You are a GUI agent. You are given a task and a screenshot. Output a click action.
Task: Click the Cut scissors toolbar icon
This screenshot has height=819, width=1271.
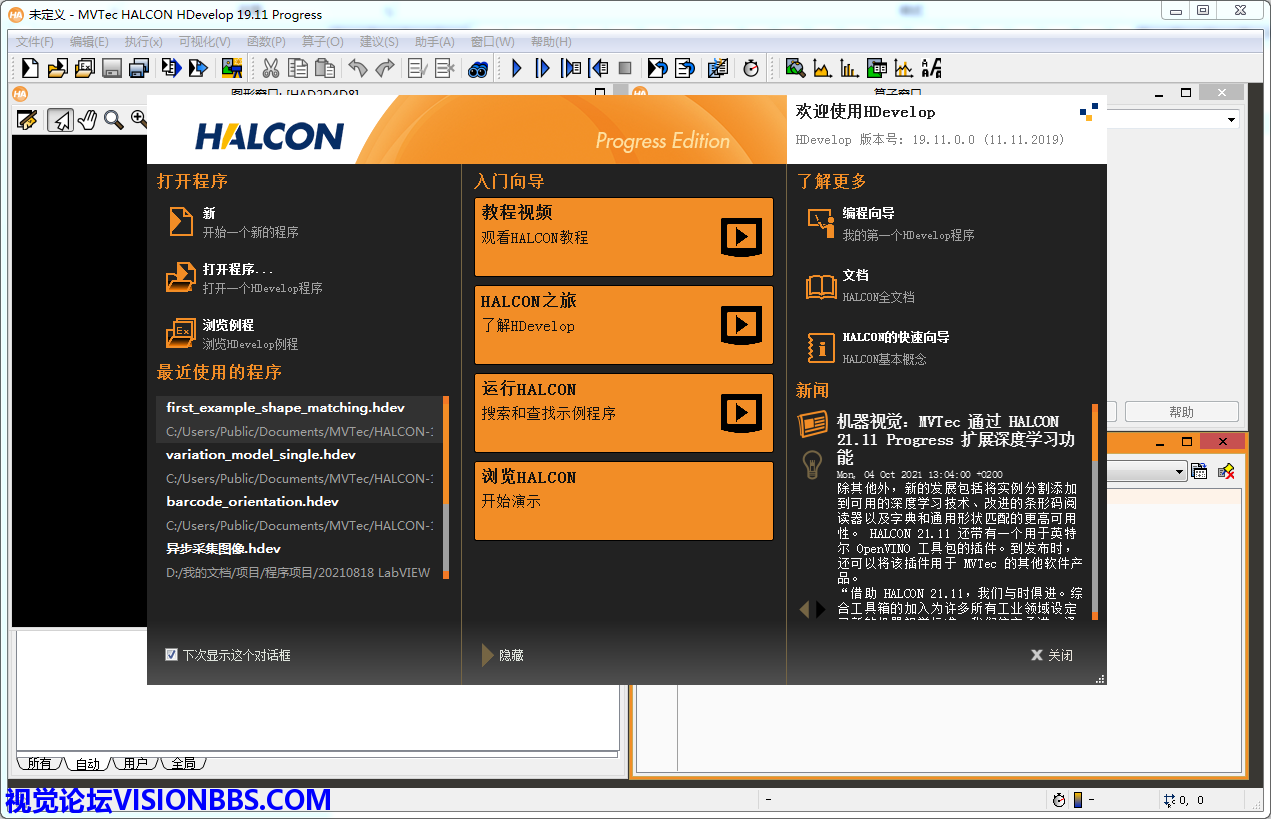[270, 68]
